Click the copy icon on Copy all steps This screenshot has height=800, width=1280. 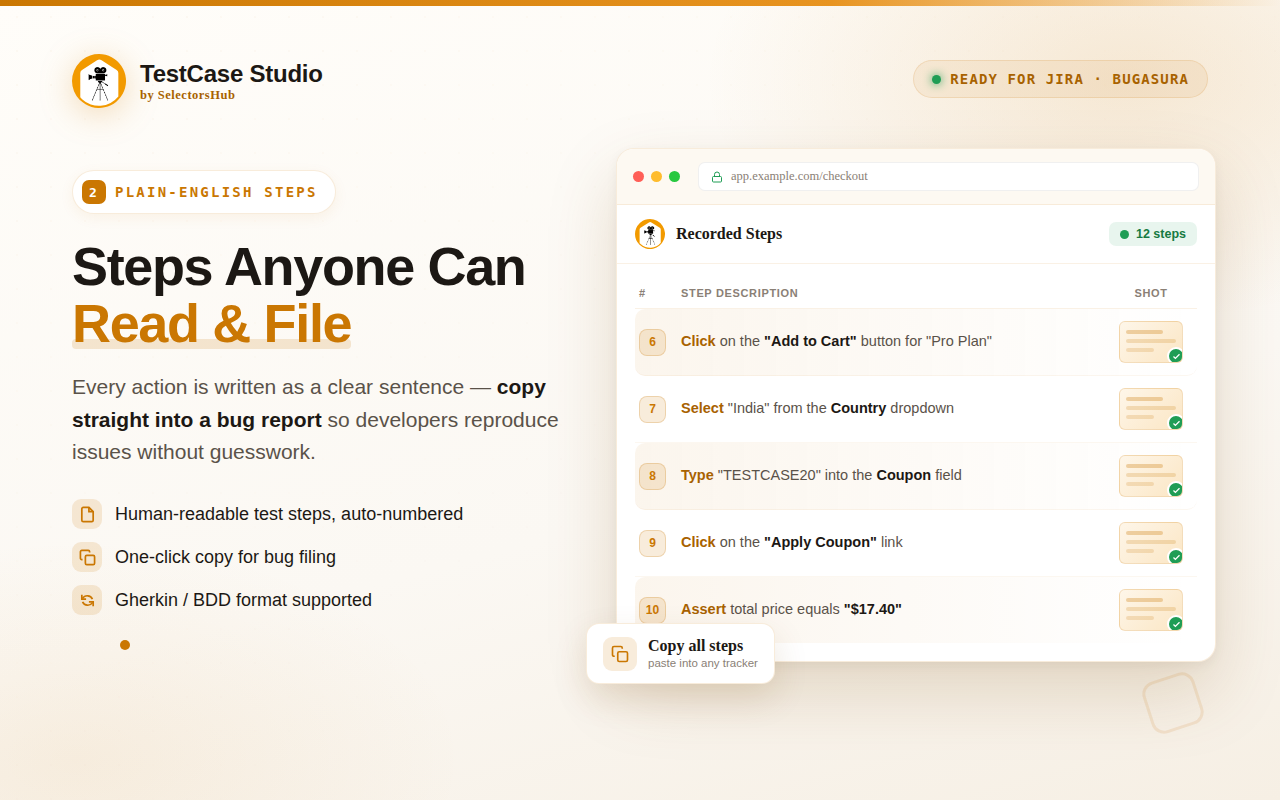point(620,654)
